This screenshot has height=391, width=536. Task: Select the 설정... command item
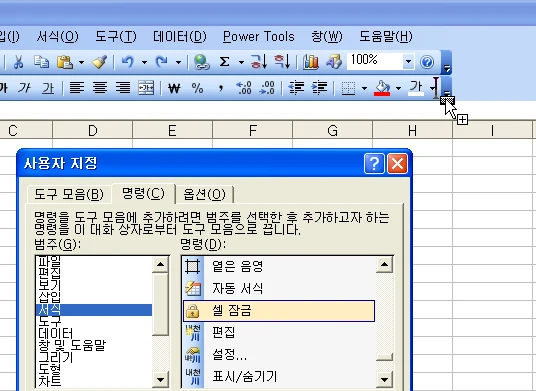[x=279, y=355]
